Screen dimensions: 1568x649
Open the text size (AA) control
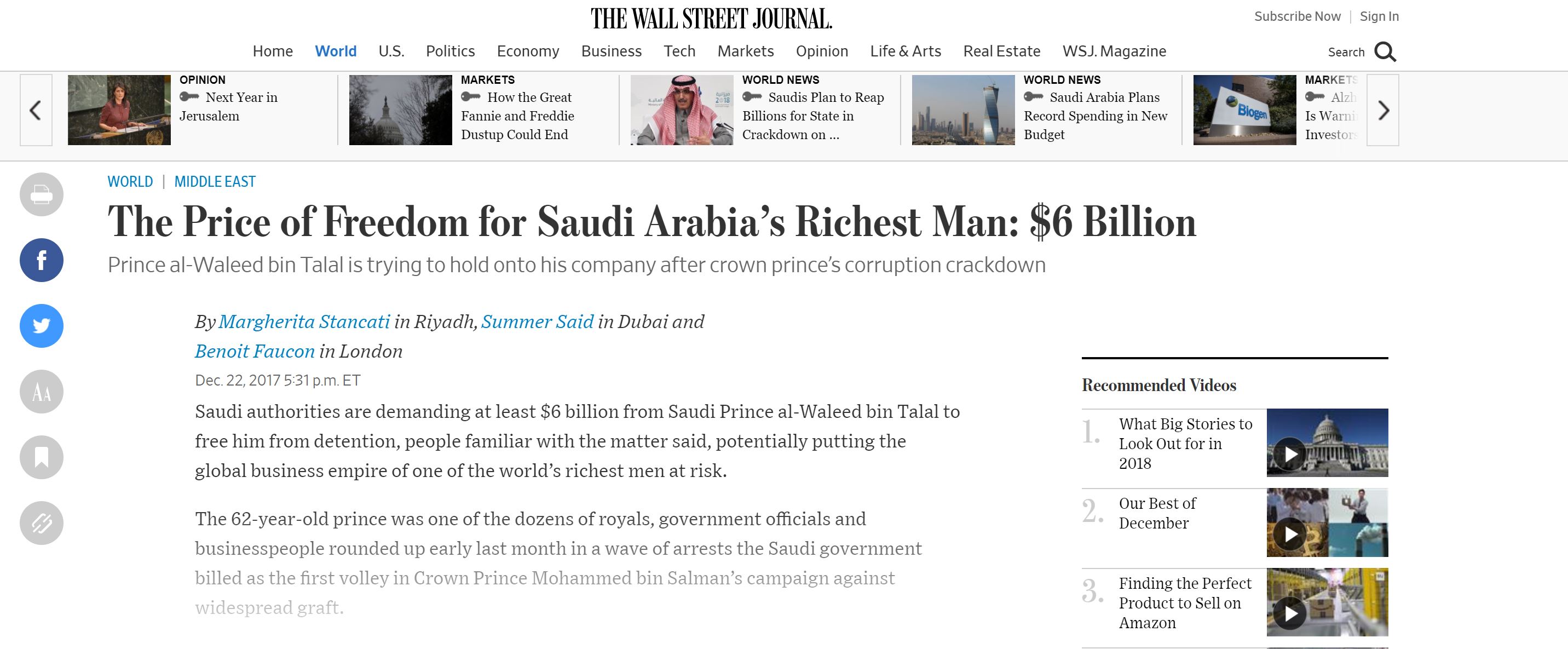pyautogui.click(x=42, y=392)
